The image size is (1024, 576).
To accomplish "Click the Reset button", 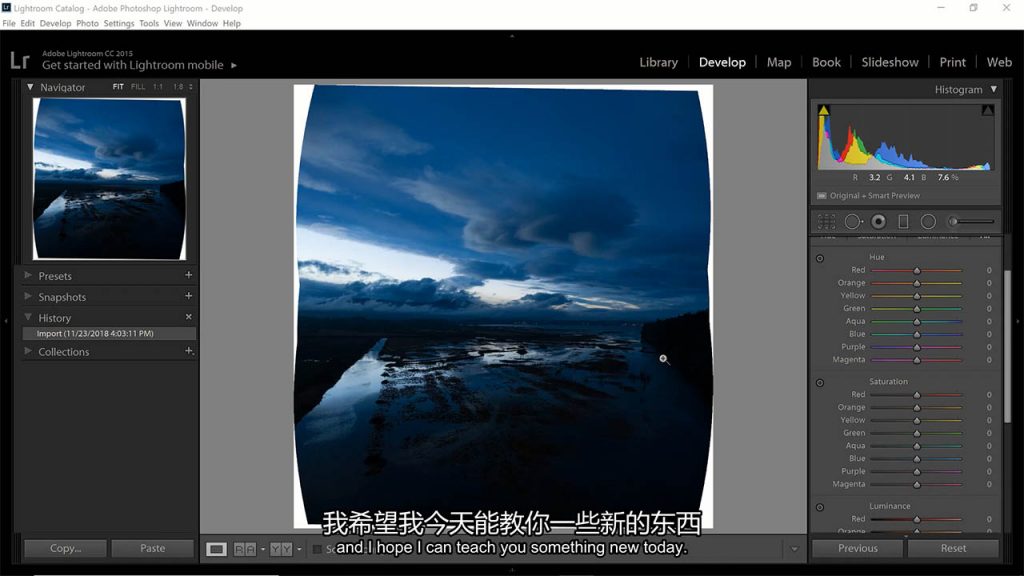I will pos(953,549).
